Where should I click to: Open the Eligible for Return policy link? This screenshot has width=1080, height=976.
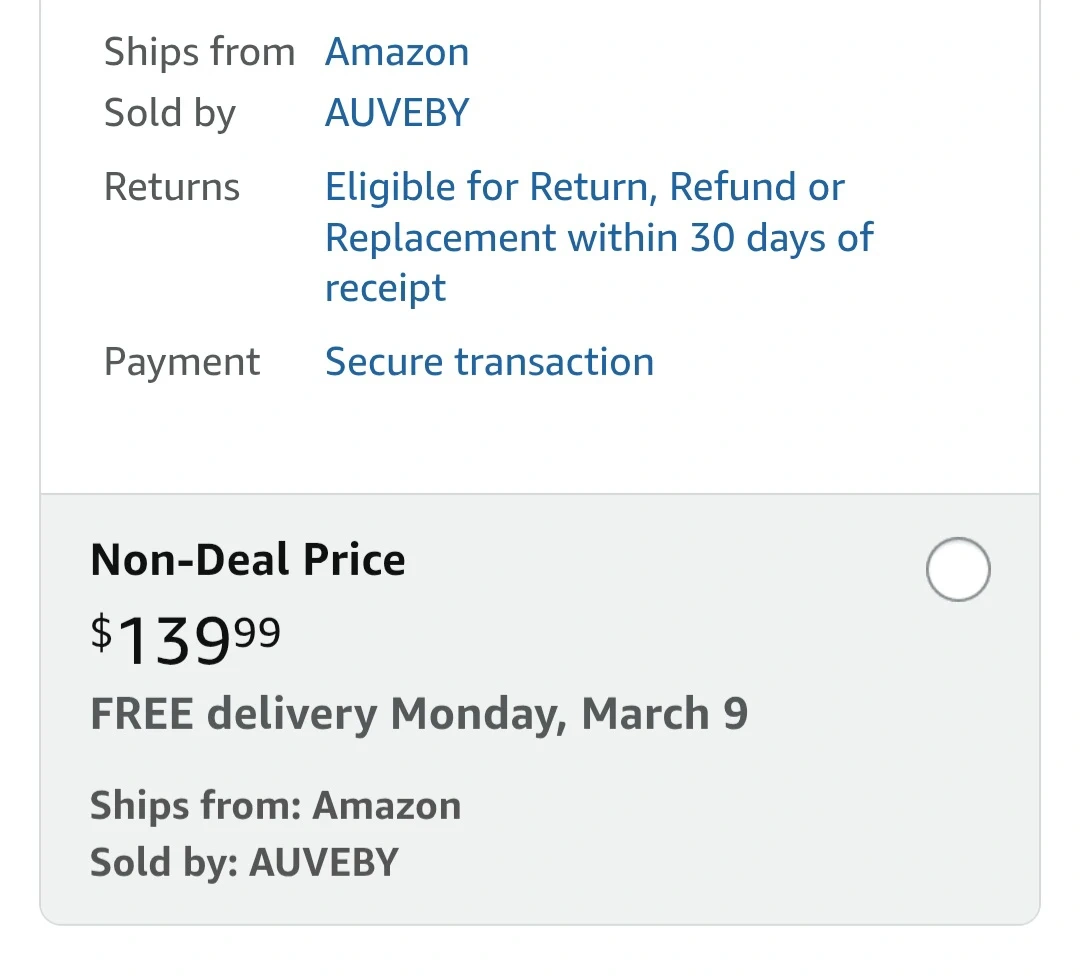click(585, 187)
